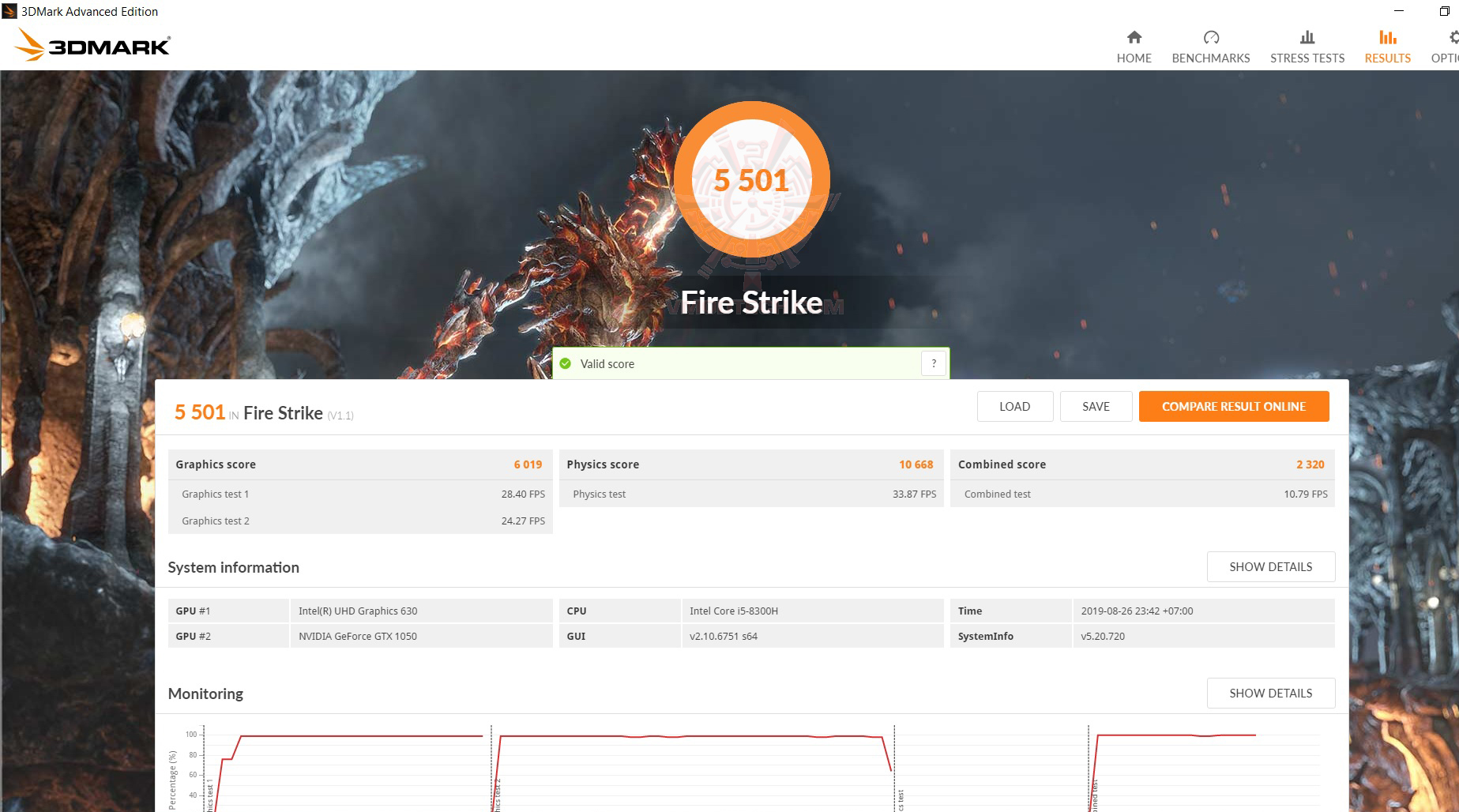
Task: Click the Graphics score value 6 019
Action: coord(528,464)
